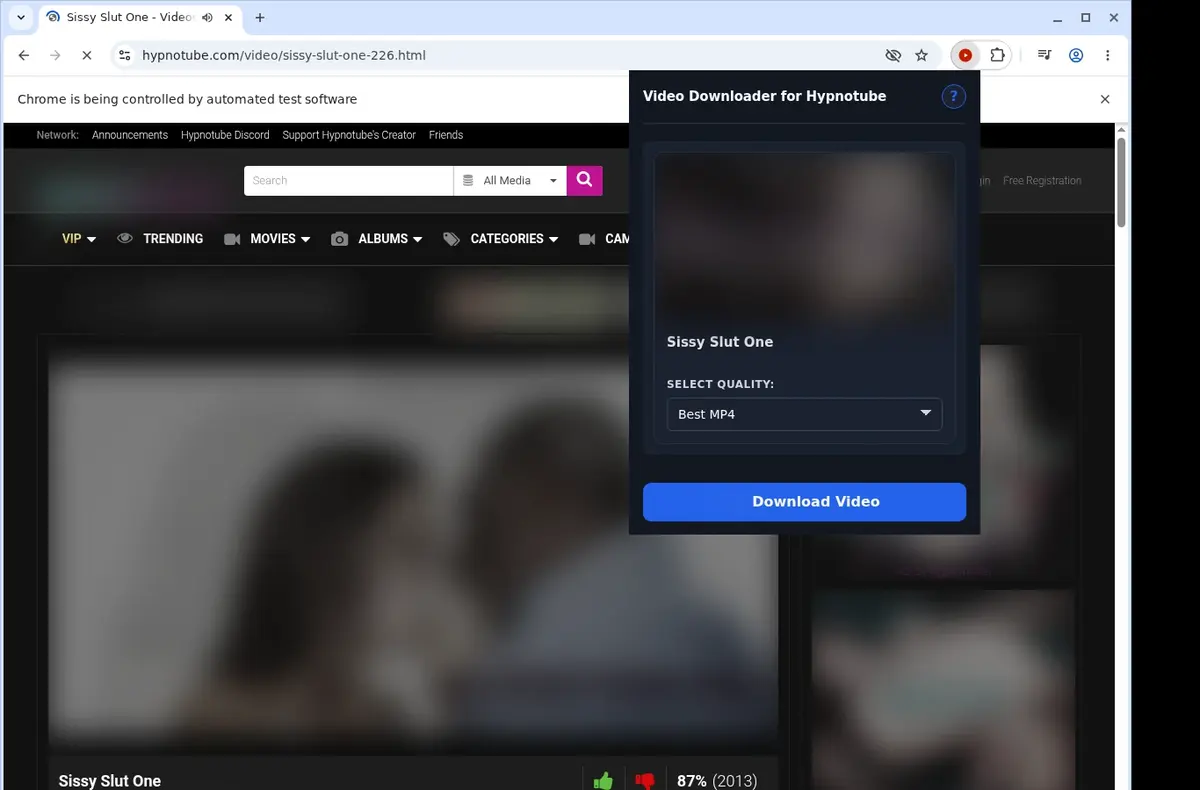The image size is (1200, 790).
Task: Mute the tab using the speaker icon
Action: [x=207, y=18]
